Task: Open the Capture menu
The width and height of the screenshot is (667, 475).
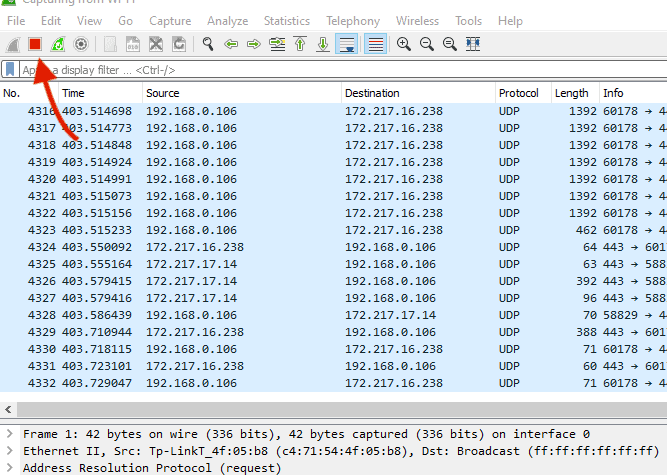Action: [170, 21]
